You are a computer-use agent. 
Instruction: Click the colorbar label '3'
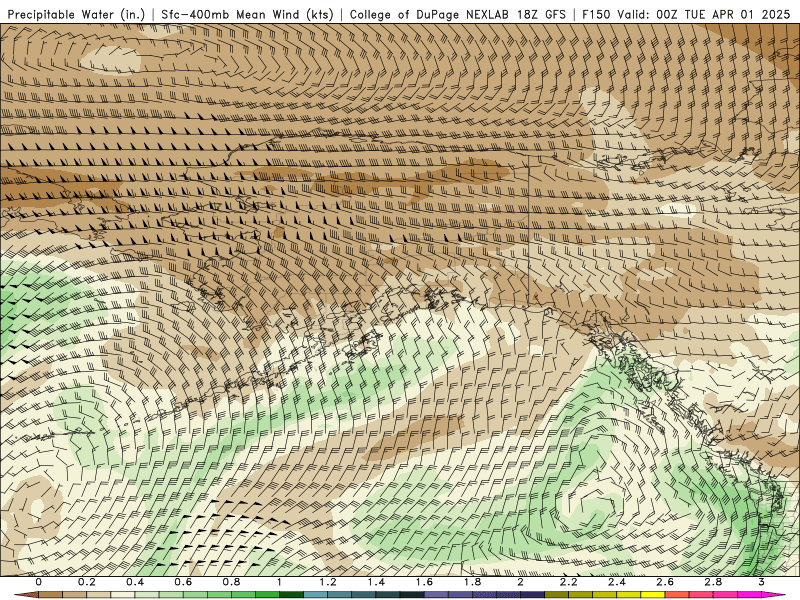point(761,582)
